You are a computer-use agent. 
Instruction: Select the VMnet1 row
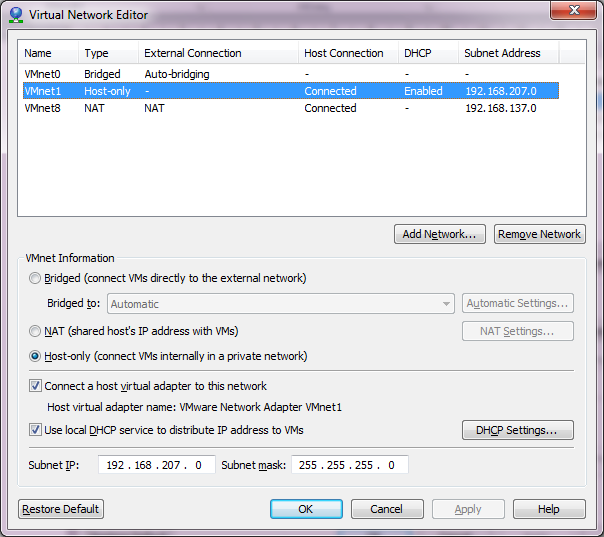pyautogui.click(x=291, y=91)
